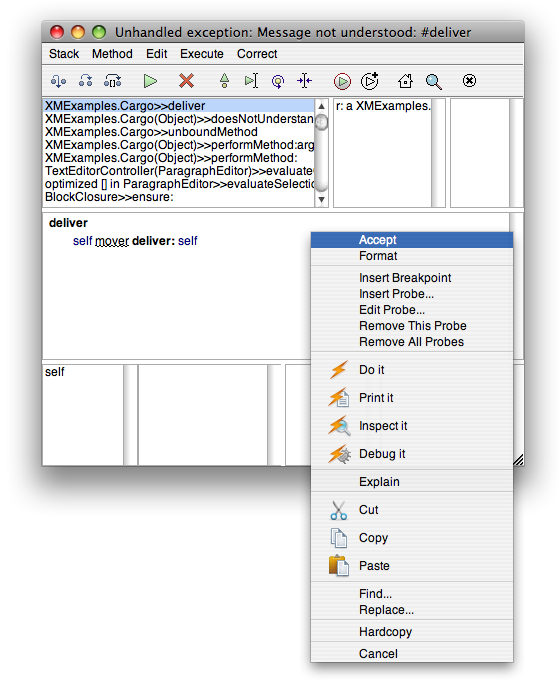Click the green up-arrow toolbar icon
559x693 pixels.
[224, 81]
